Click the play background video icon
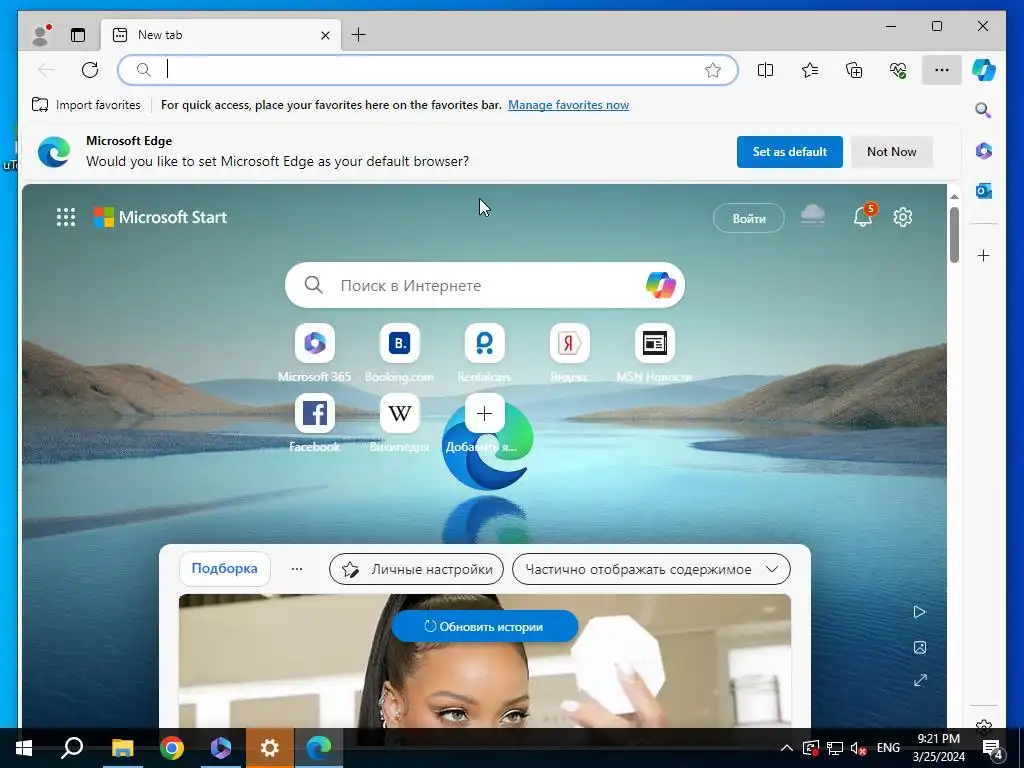Image resolution: width=1024 pixels, height=768 pixels. click(920, 612)
